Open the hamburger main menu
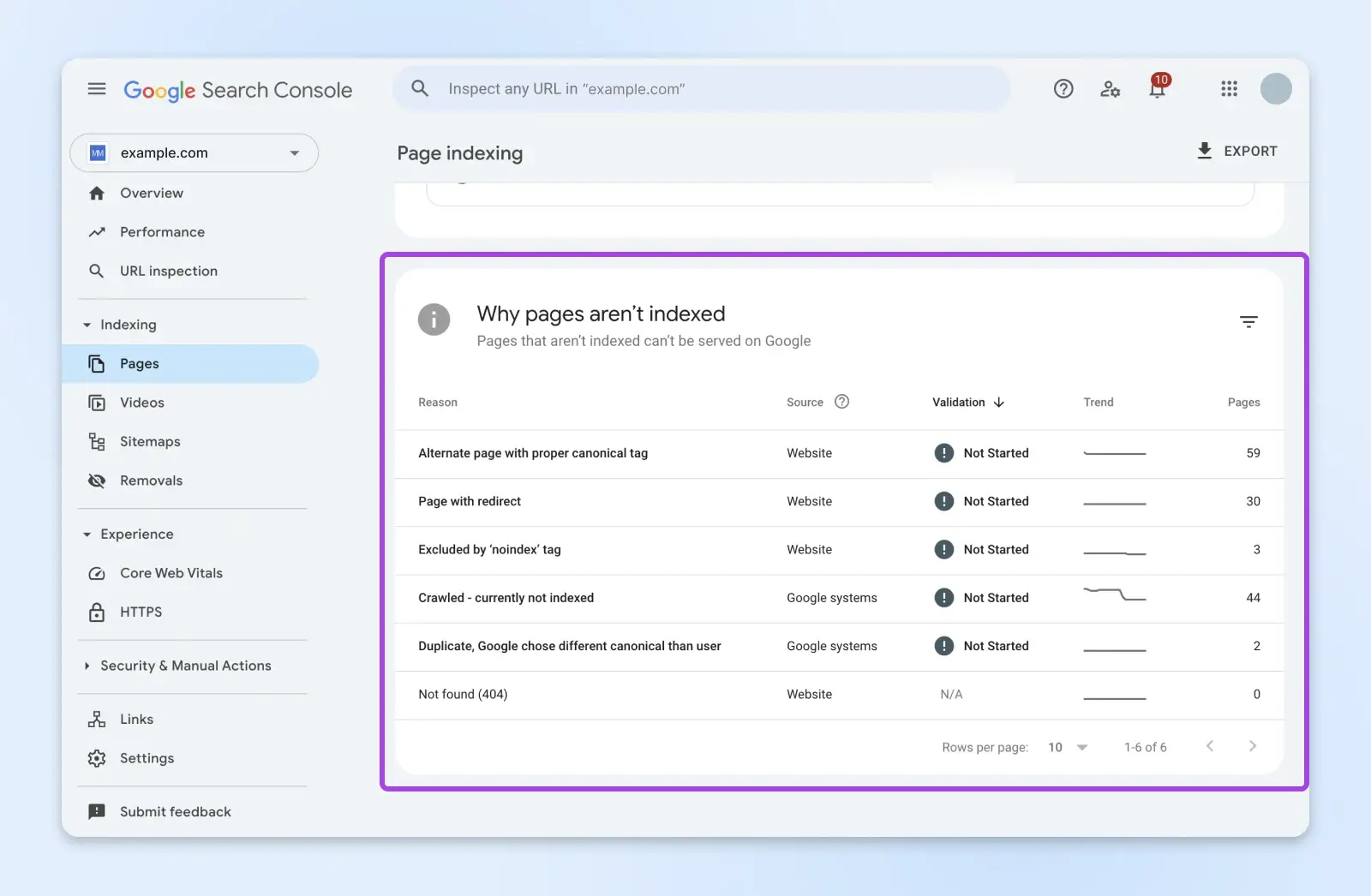Image resolution: width=1371 pixels, height=896 pixels. 97,89
